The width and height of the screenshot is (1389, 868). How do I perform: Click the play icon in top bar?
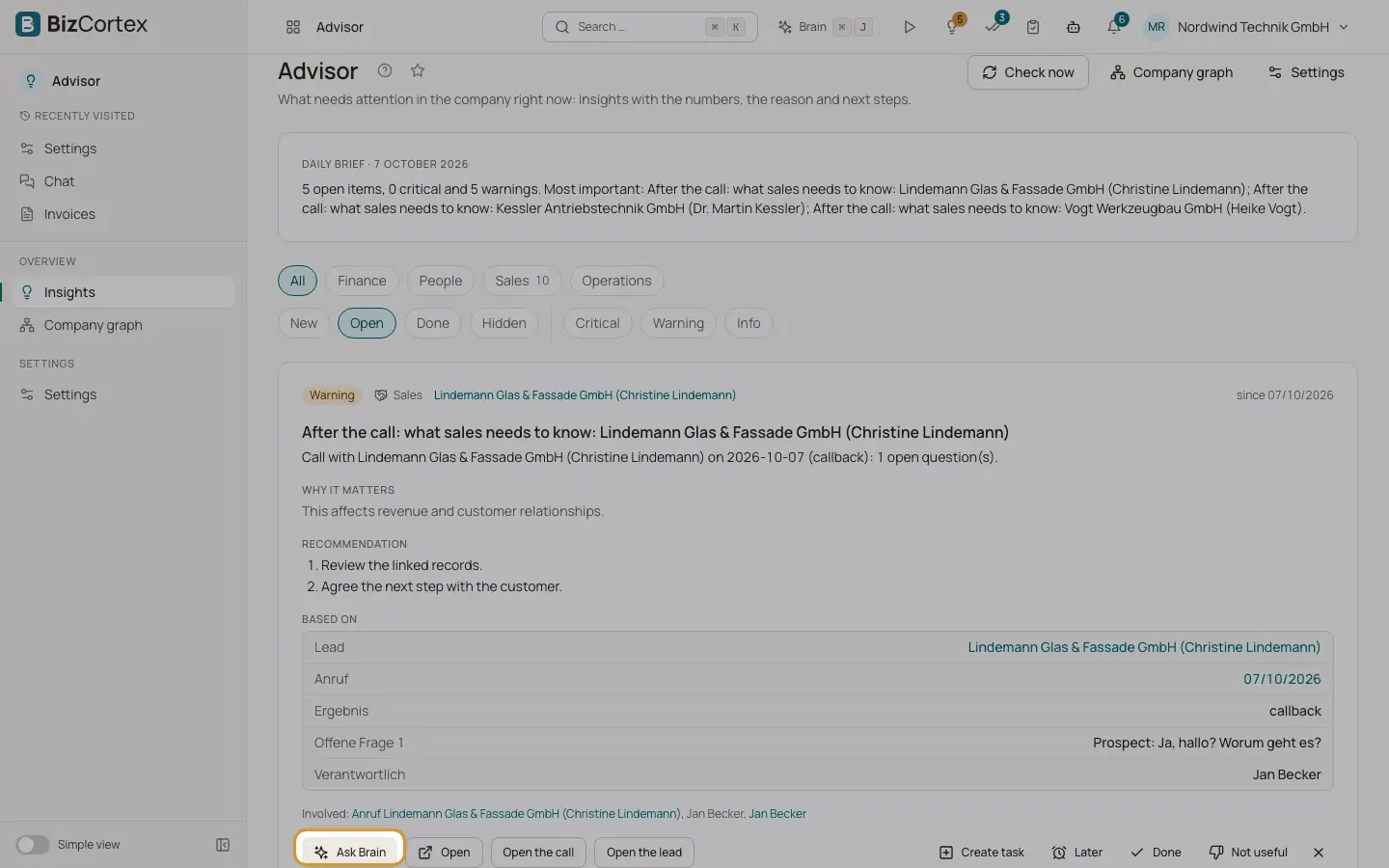[x=909, y=27]
